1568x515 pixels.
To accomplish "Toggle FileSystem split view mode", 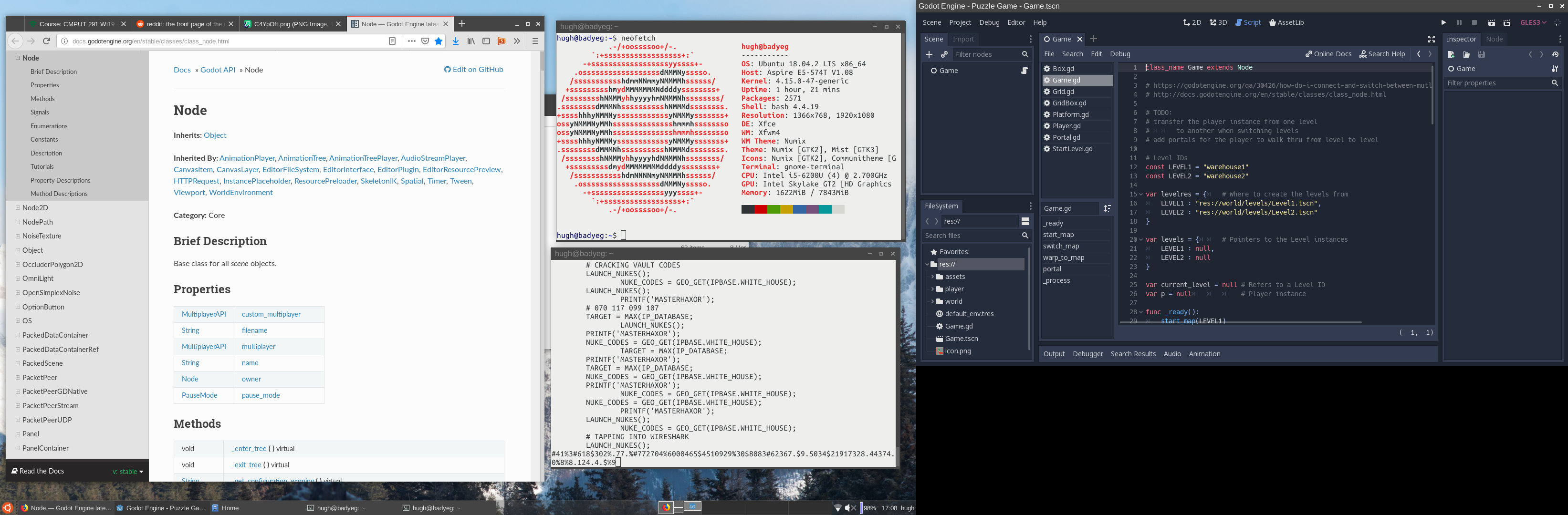I will 1025,221.
